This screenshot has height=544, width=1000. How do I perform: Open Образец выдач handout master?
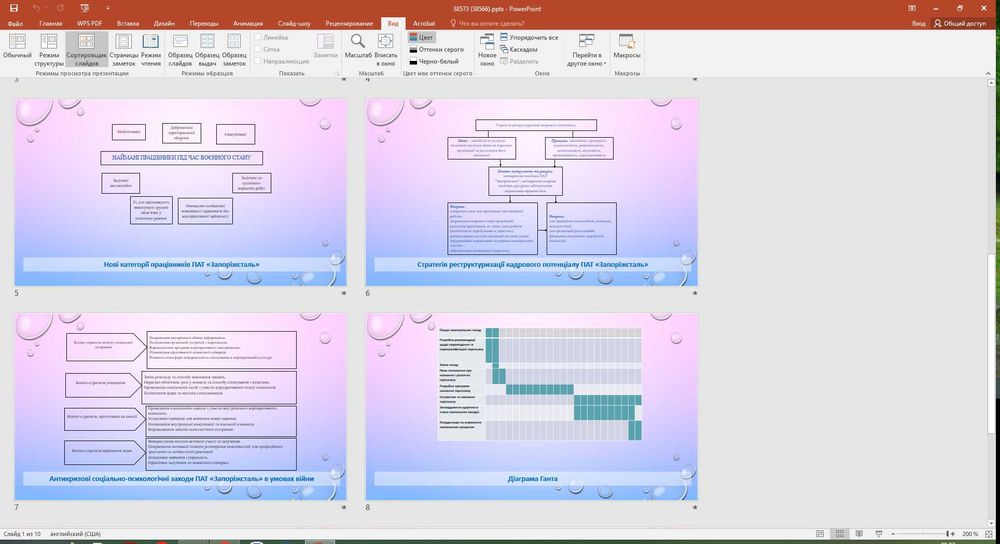pos(207,49)
